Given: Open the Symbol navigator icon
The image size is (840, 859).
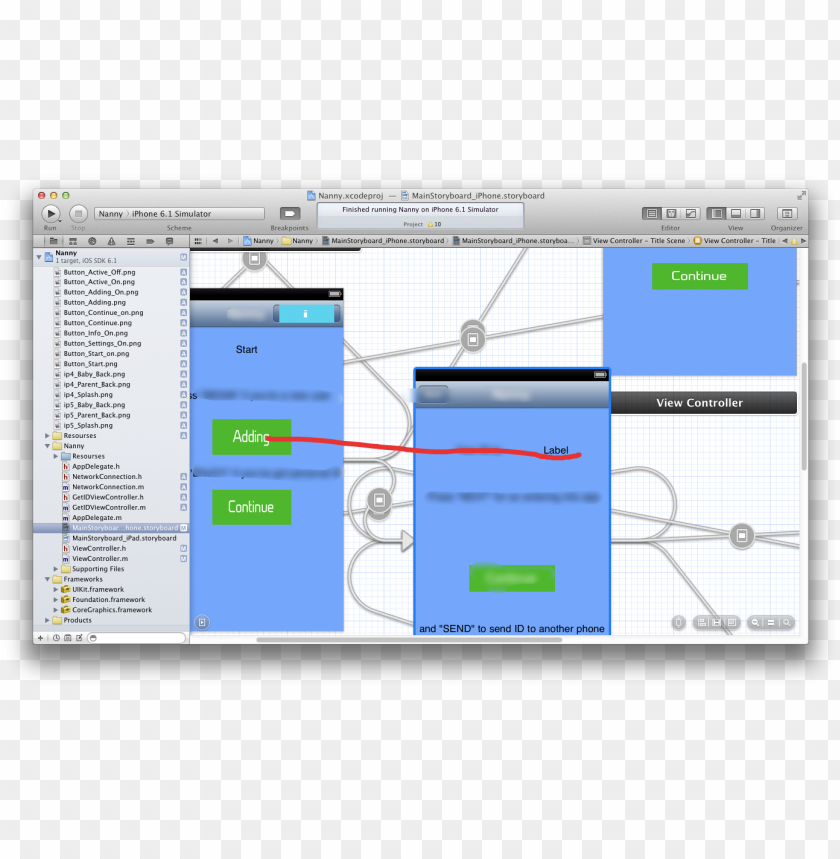Looking at the screenshot, I should (x=74, y=241).
